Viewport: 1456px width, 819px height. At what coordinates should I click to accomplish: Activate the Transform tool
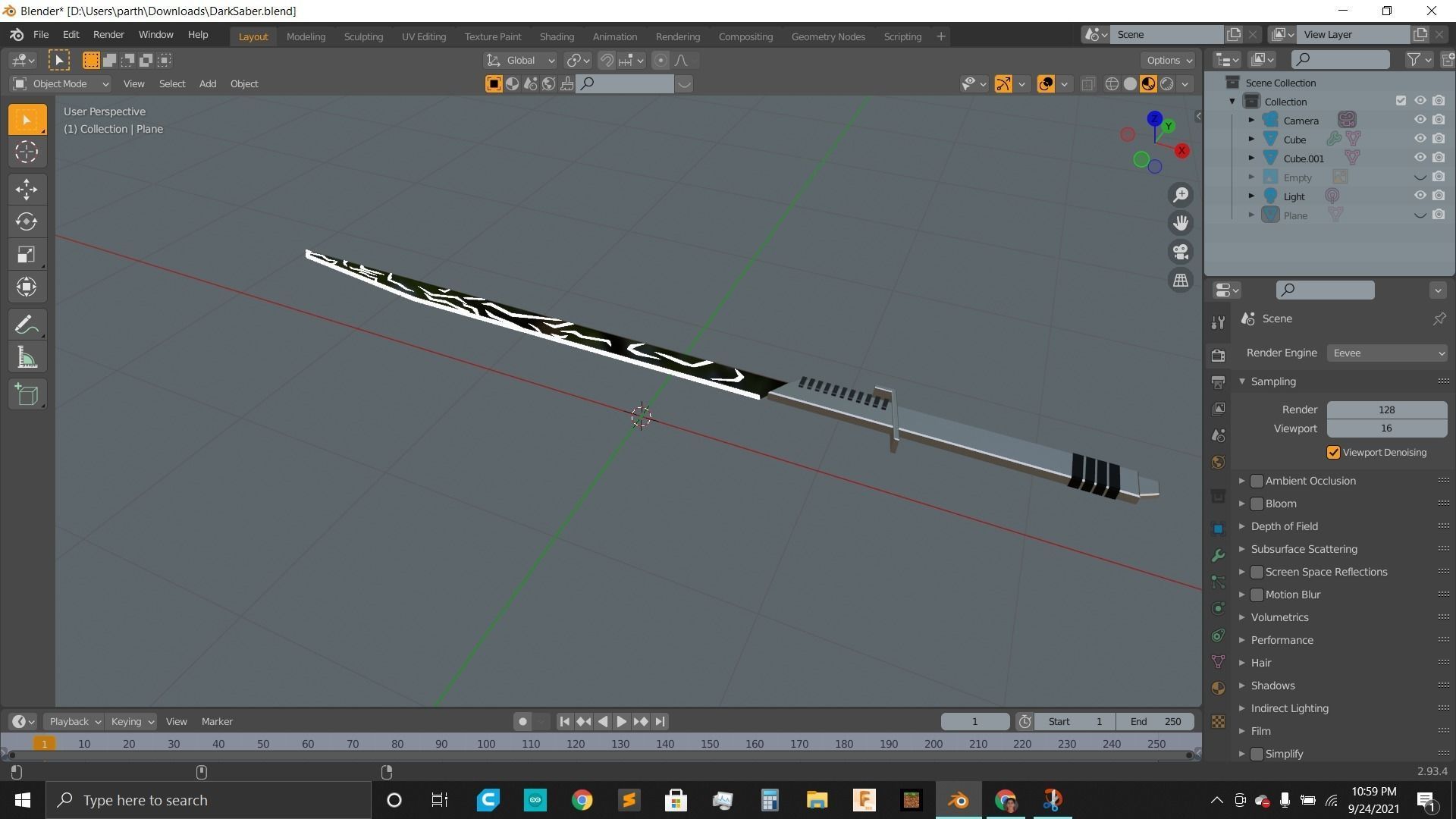pyautogui.click(x=27, y=287)
